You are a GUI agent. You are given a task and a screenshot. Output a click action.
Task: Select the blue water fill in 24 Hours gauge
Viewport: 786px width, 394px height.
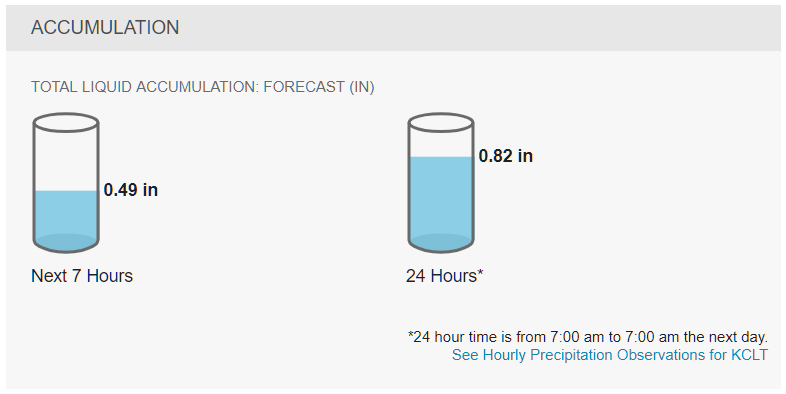[441, 203]
